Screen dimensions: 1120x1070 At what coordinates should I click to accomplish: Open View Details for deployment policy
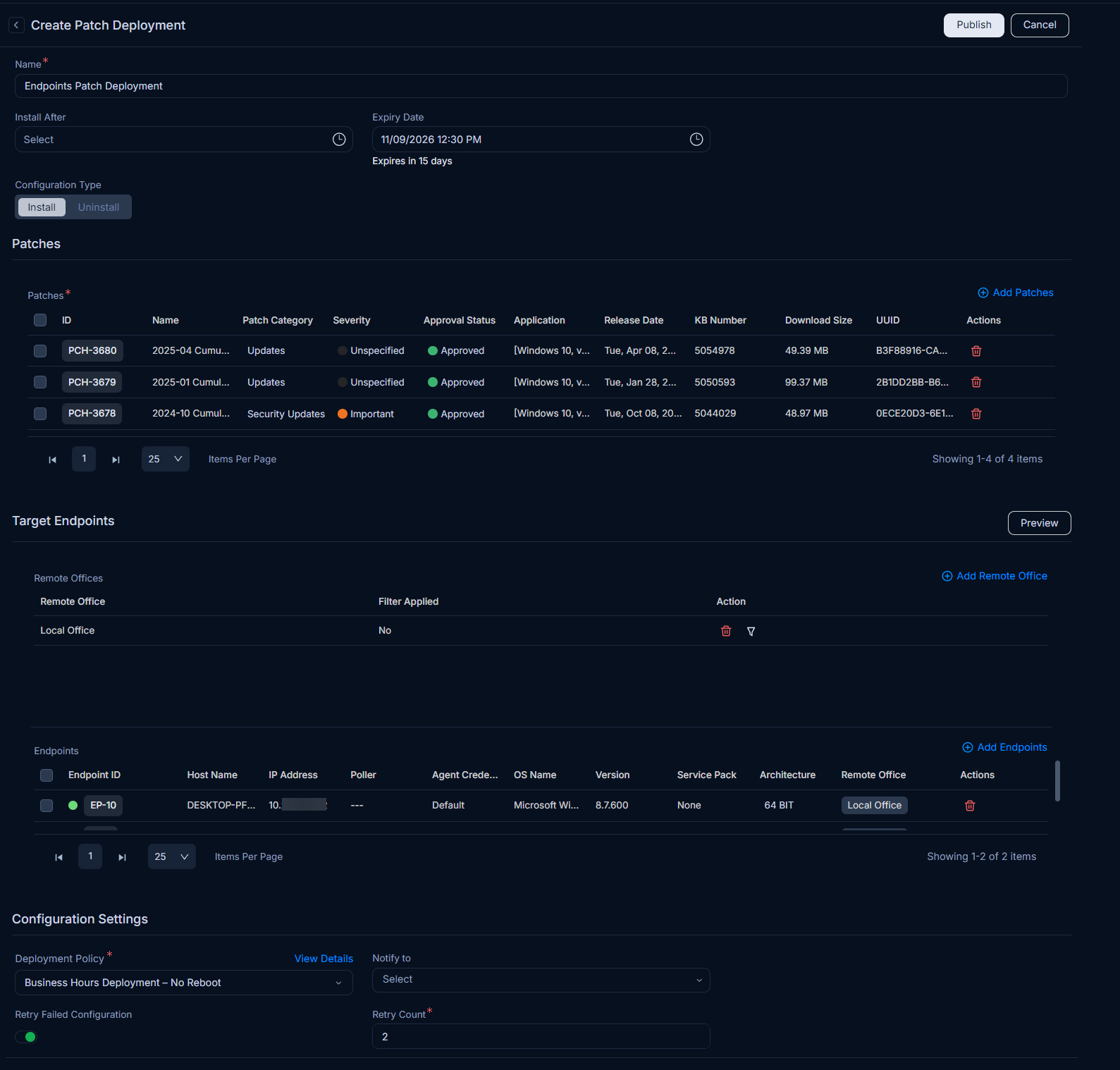[324, 959]
